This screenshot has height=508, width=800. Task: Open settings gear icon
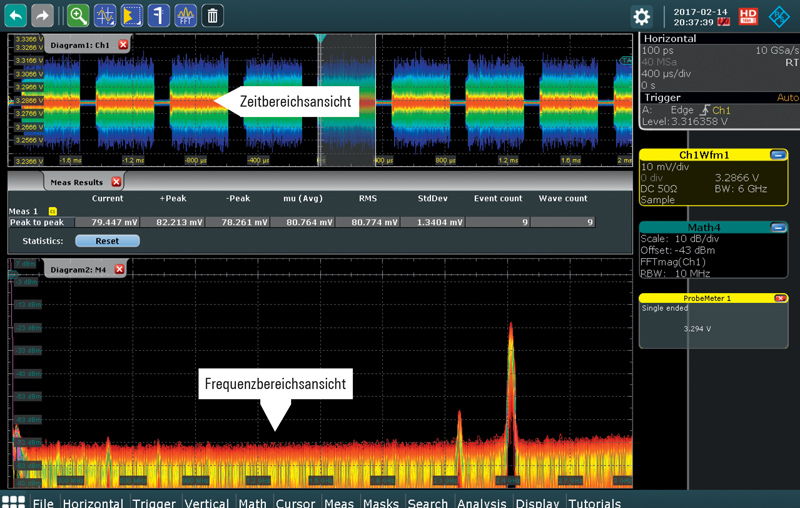tap(641, 17)
